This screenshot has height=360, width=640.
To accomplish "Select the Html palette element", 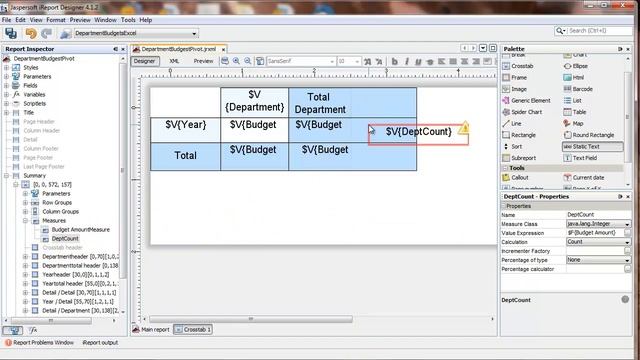I will tap(574, 77).
